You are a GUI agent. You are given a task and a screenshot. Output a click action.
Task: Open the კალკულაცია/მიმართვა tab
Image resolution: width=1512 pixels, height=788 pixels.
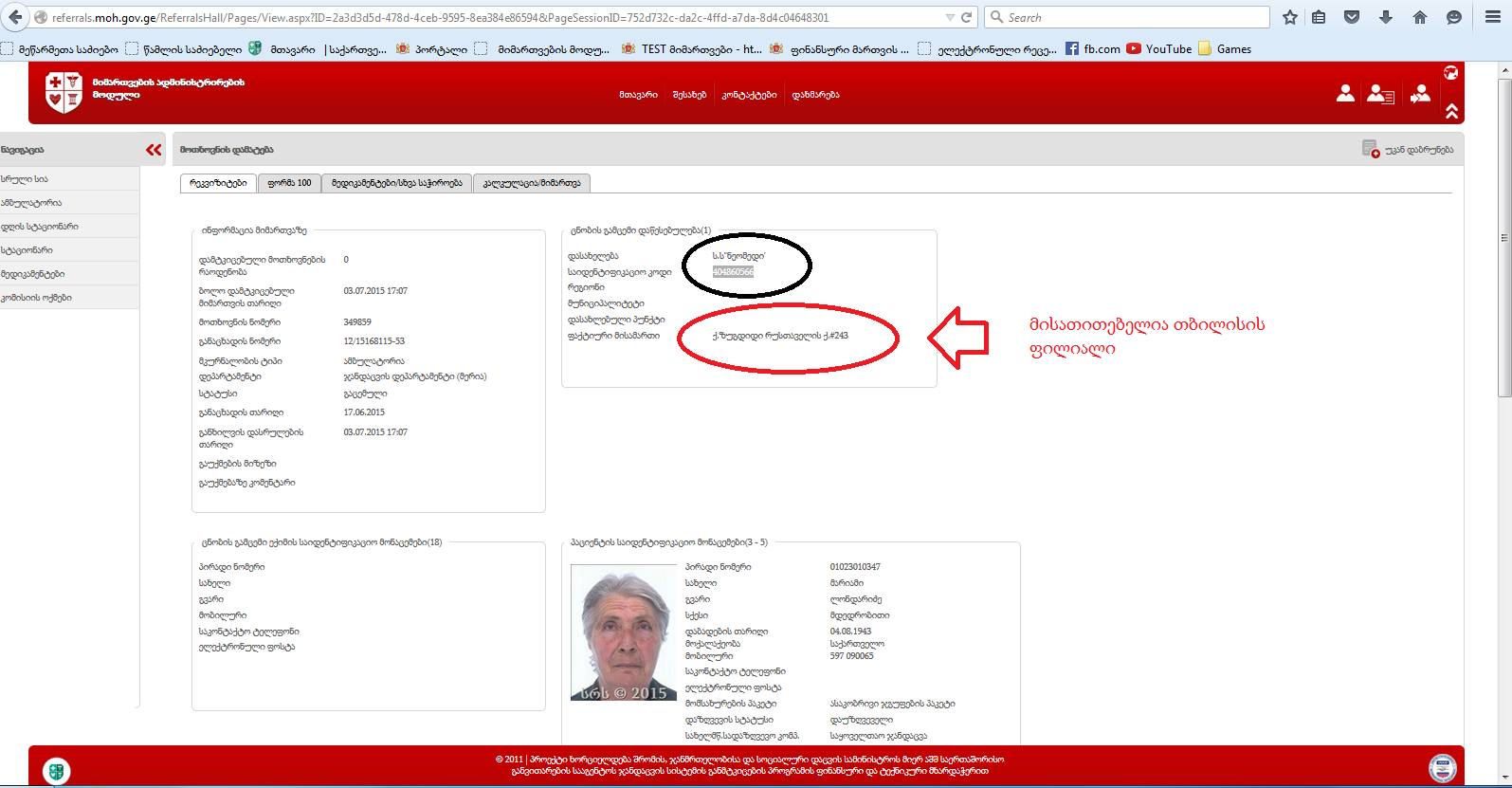pyautogui.click(x=532, y=183)
